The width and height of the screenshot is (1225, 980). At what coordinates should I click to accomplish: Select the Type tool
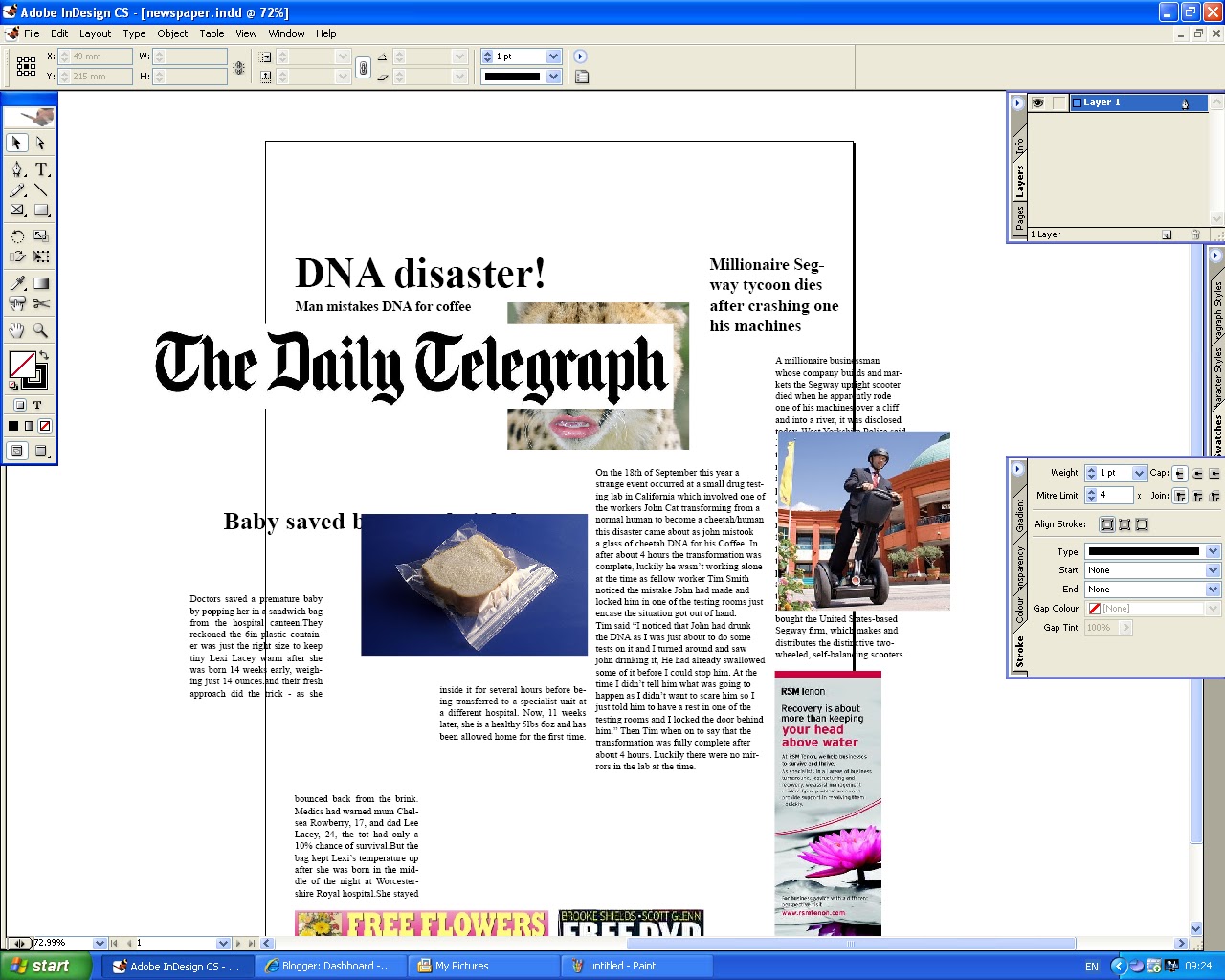[x=41, y=169]
